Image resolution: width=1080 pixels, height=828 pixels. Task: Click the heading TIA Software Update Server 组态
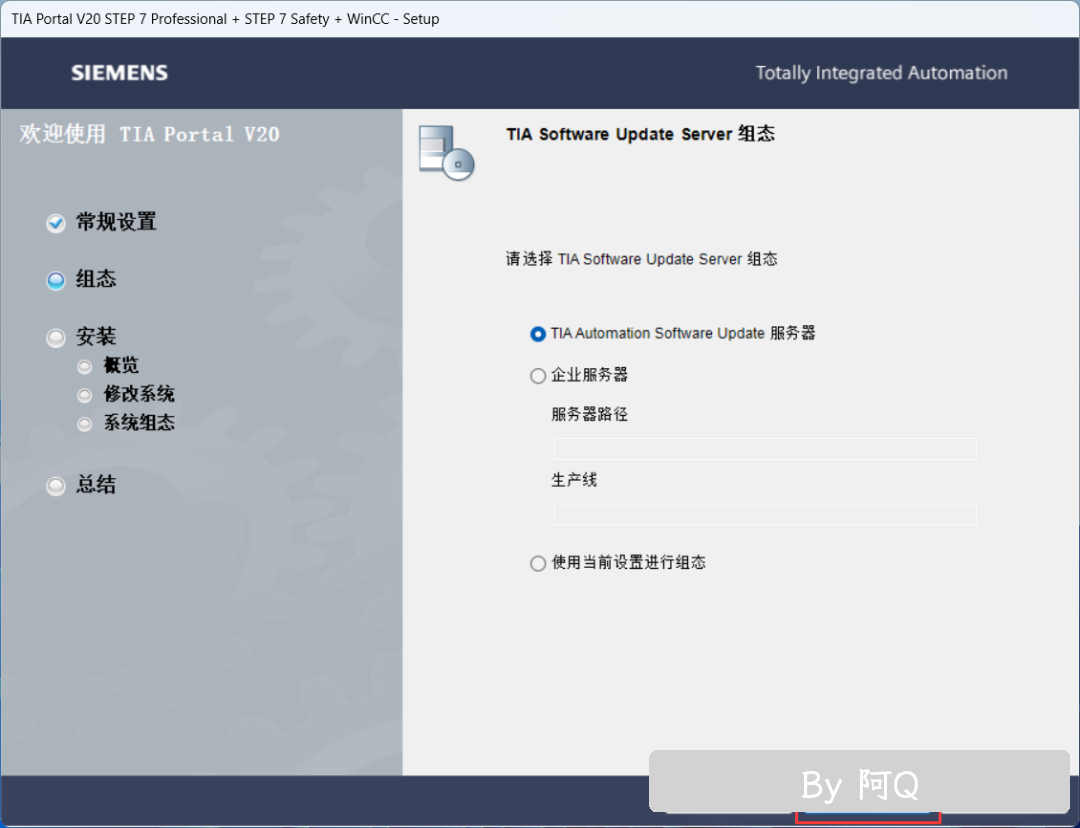pyautogui.click(x=641, y=134)
